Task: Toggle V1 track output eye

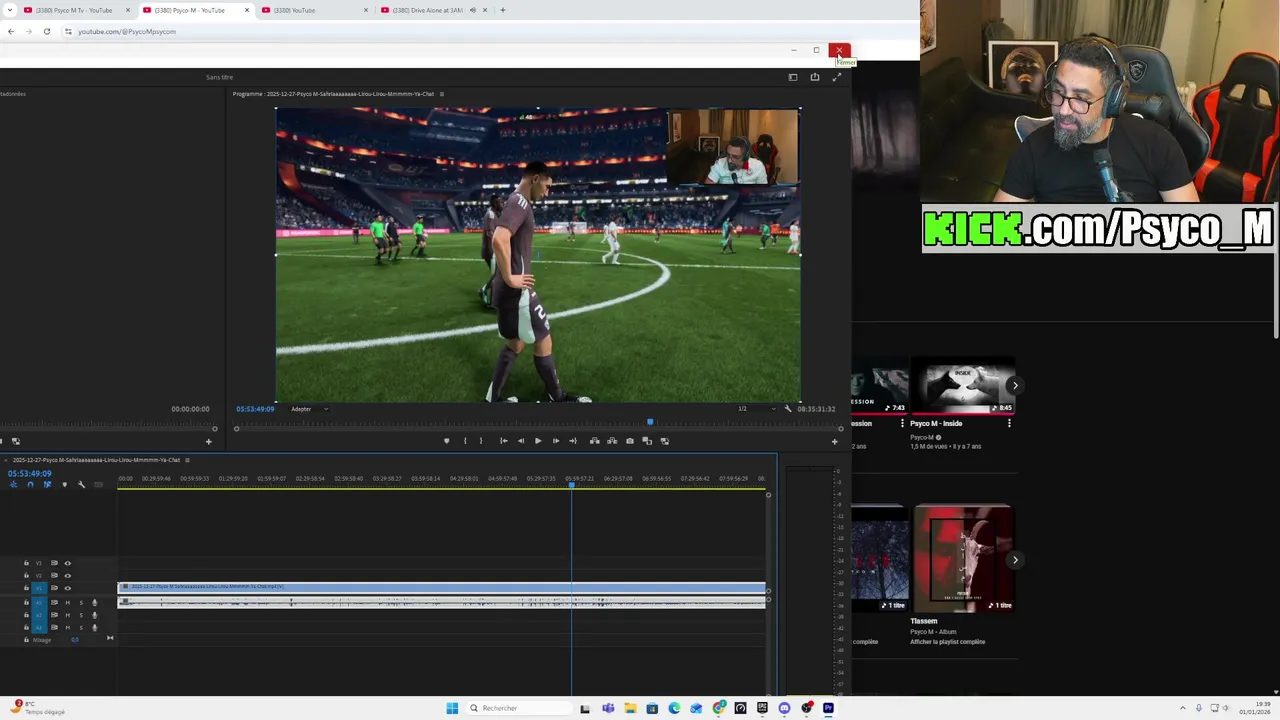Action: [68, 588]
